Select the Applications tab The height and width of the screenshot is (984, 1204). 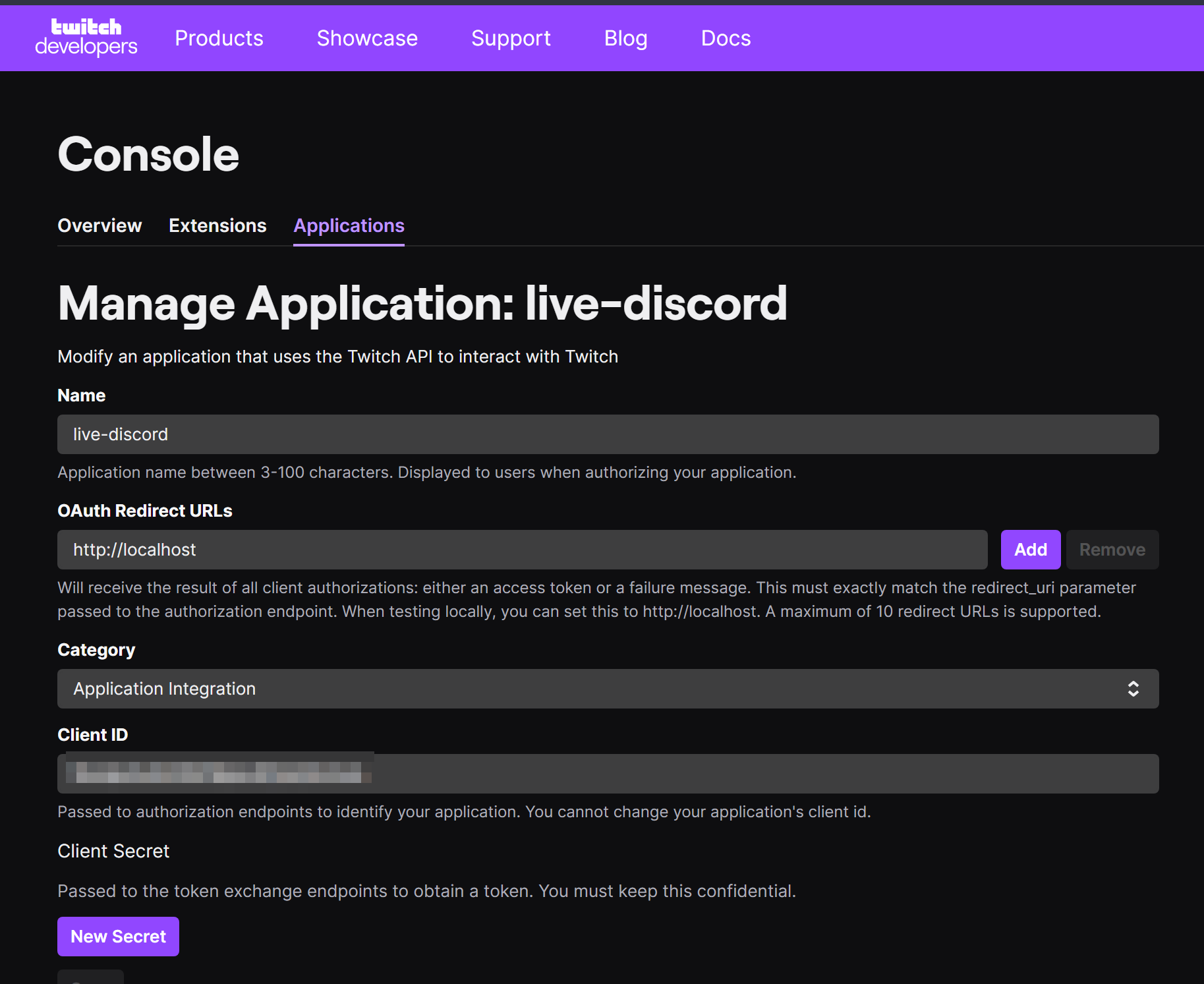pos(349,226)
